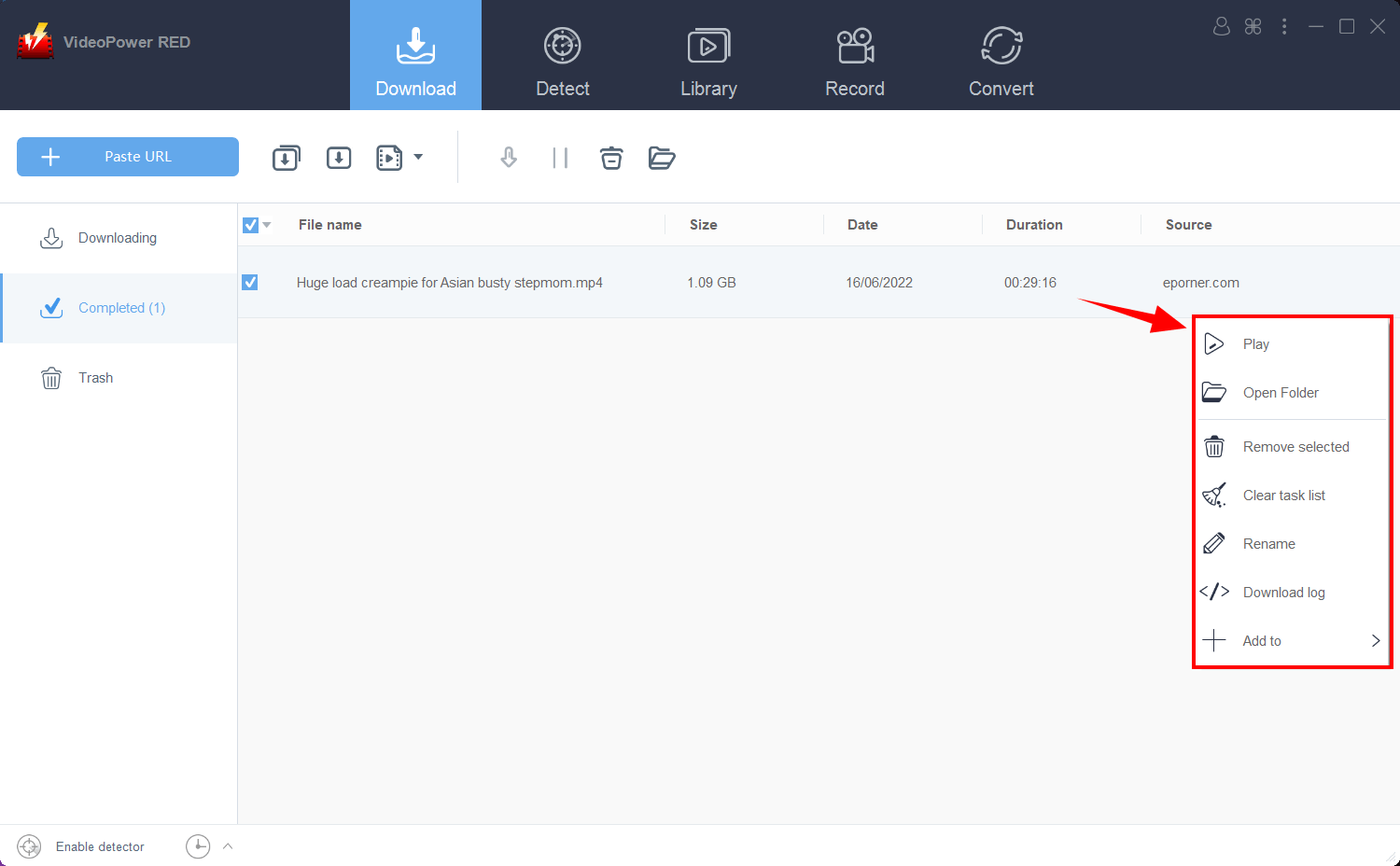Click the single download box icon in toolbar
This screenshot has width=1400, height=866.
pyautogui.click(x=339, y=158)
